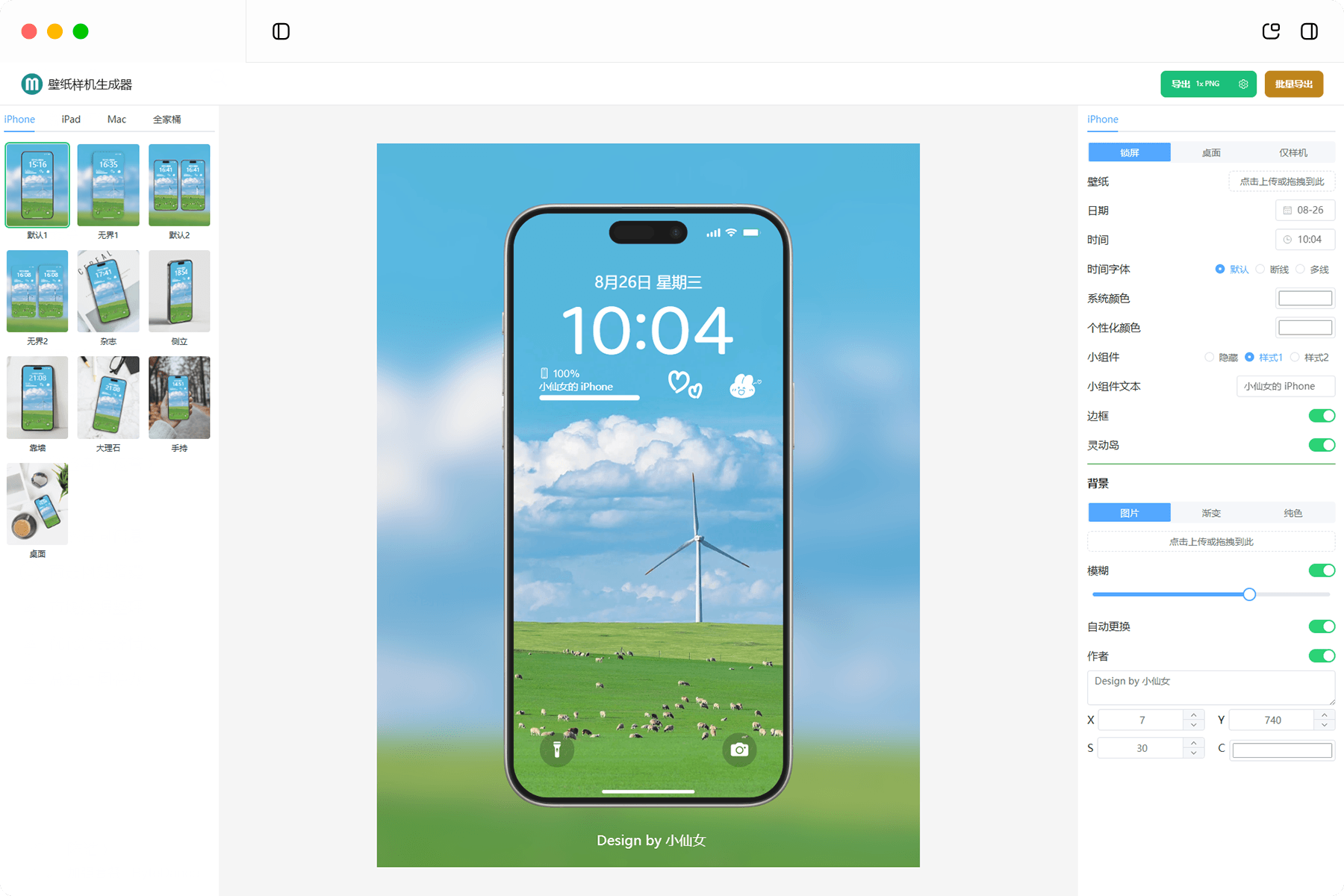This screenshot has height=896, width=1344.
Task: Disable the 作者 switch
Action: point(1322,656)
